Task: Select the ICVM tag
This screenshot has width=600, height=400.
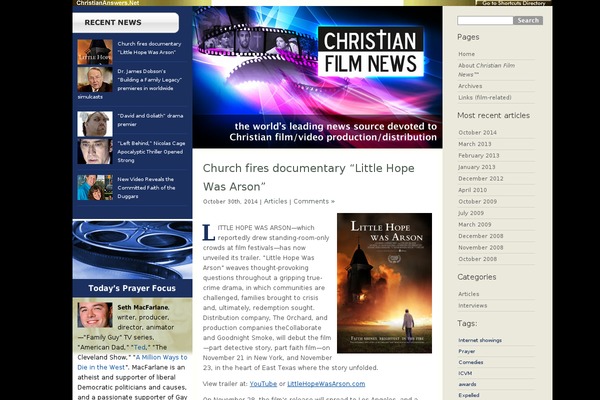Action: pyautogui.click(x=465, y=373)
